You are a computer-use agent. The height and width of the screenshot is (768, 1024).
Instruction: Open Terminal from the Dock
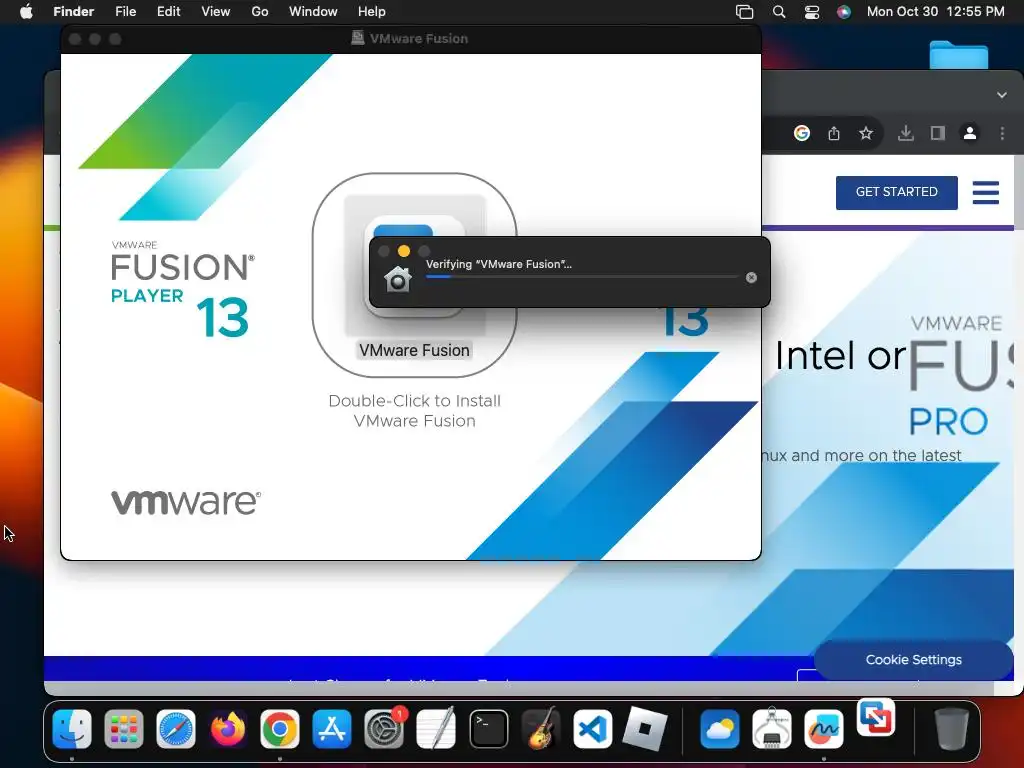point(488,728)
